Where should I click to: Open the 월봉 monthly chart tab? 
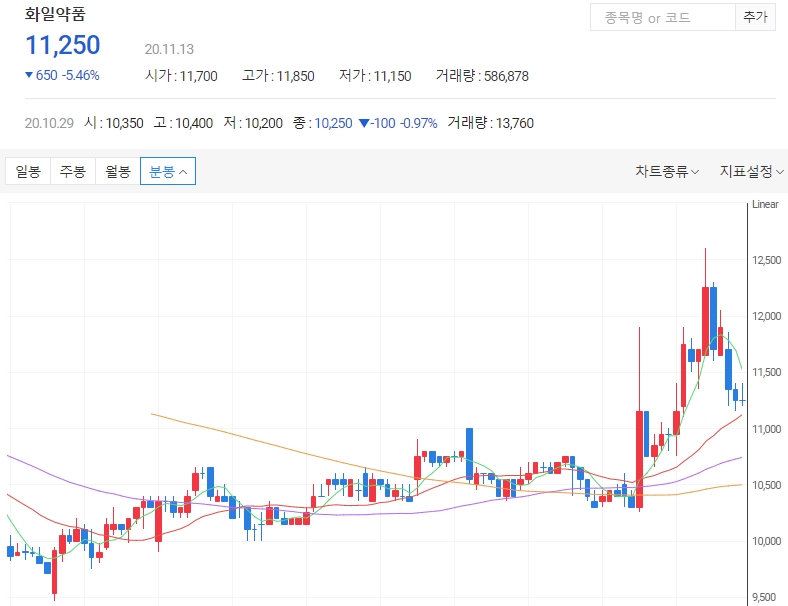point(118,171)
